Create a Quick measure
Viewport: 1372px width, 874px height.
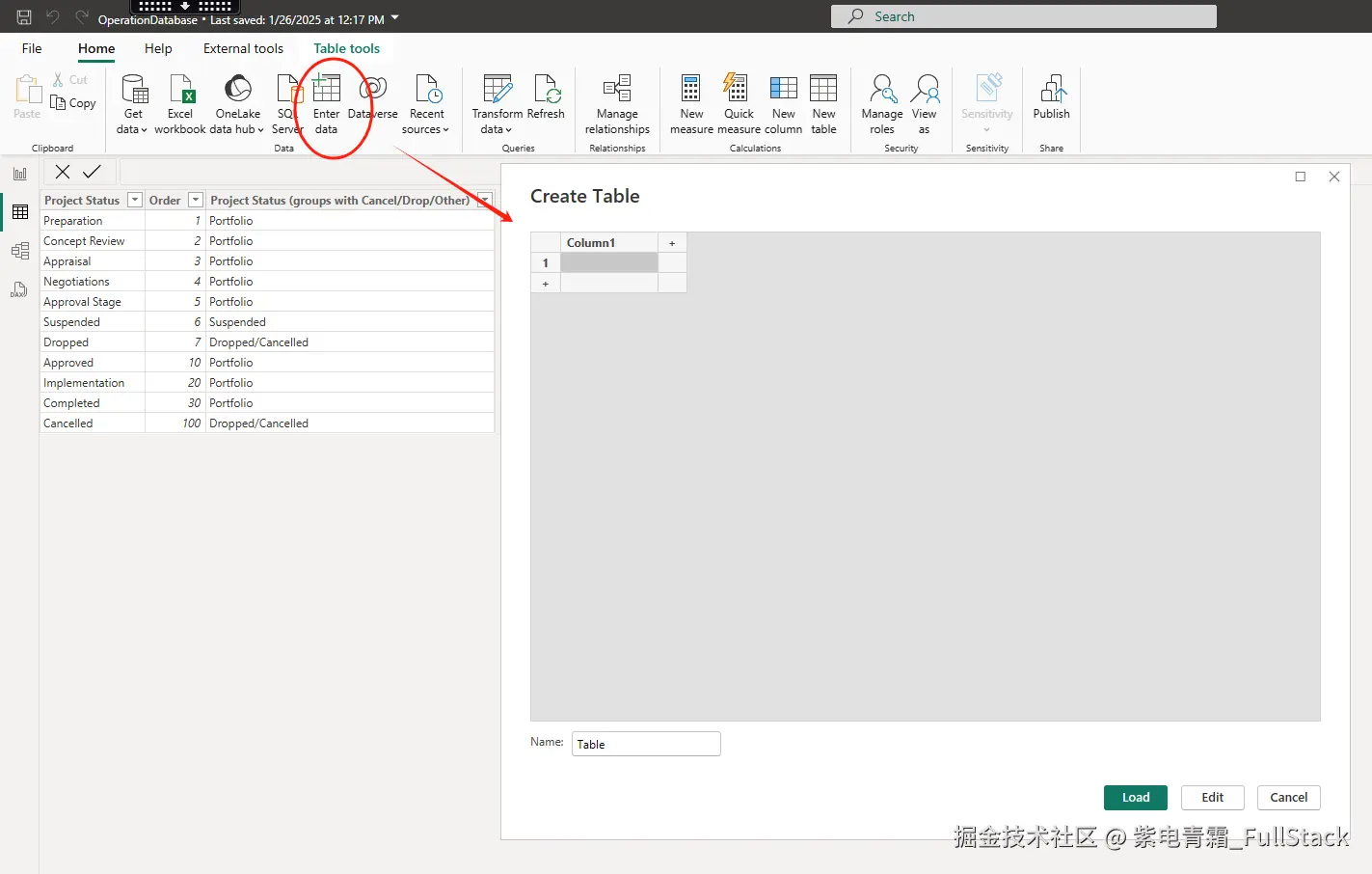point(739,103)
